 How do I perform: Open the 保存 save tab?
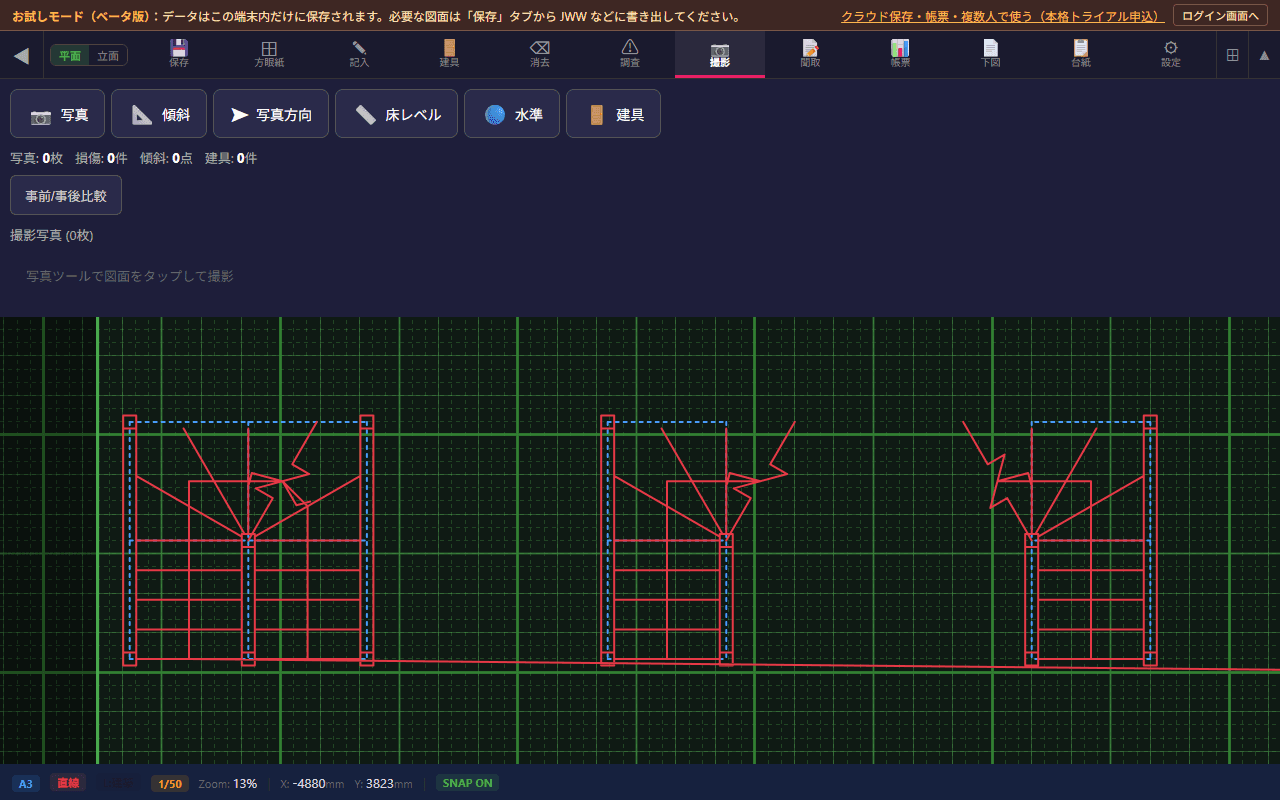point(179,54)
